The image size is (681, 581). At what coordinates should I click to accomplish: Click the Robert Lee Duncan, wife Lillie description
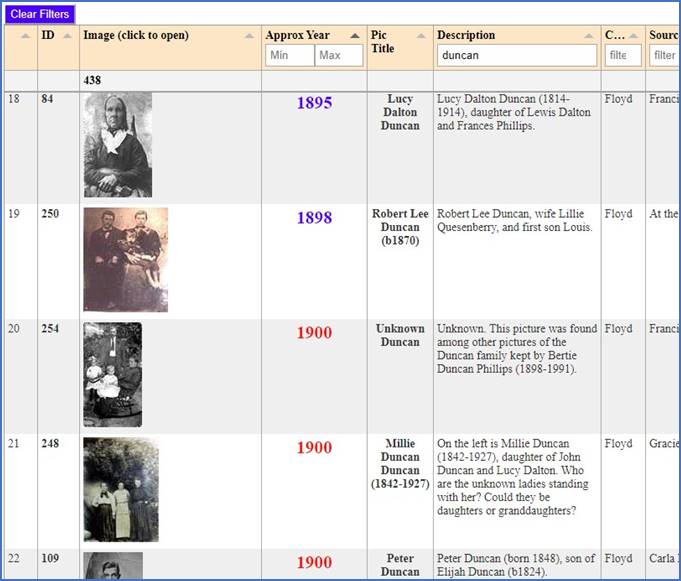click(x=515, y=220)
